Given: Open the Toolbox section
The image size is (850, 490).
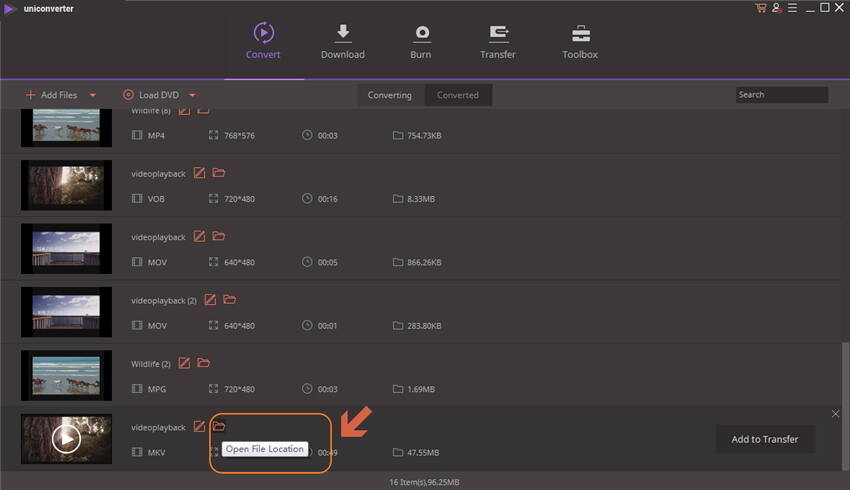Looking at the screenshot, I should (x=580, y=41).
